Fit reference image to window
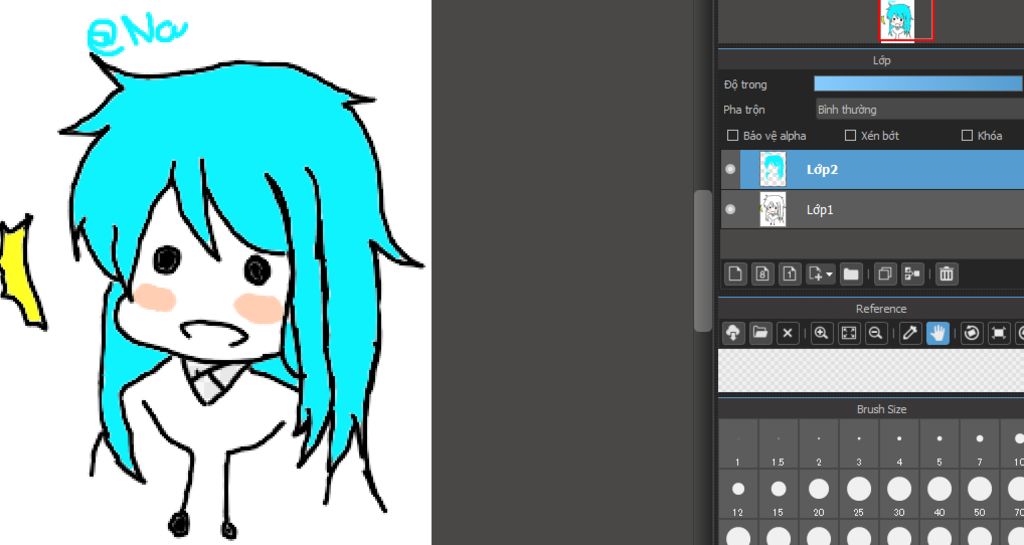 [848, 334]
